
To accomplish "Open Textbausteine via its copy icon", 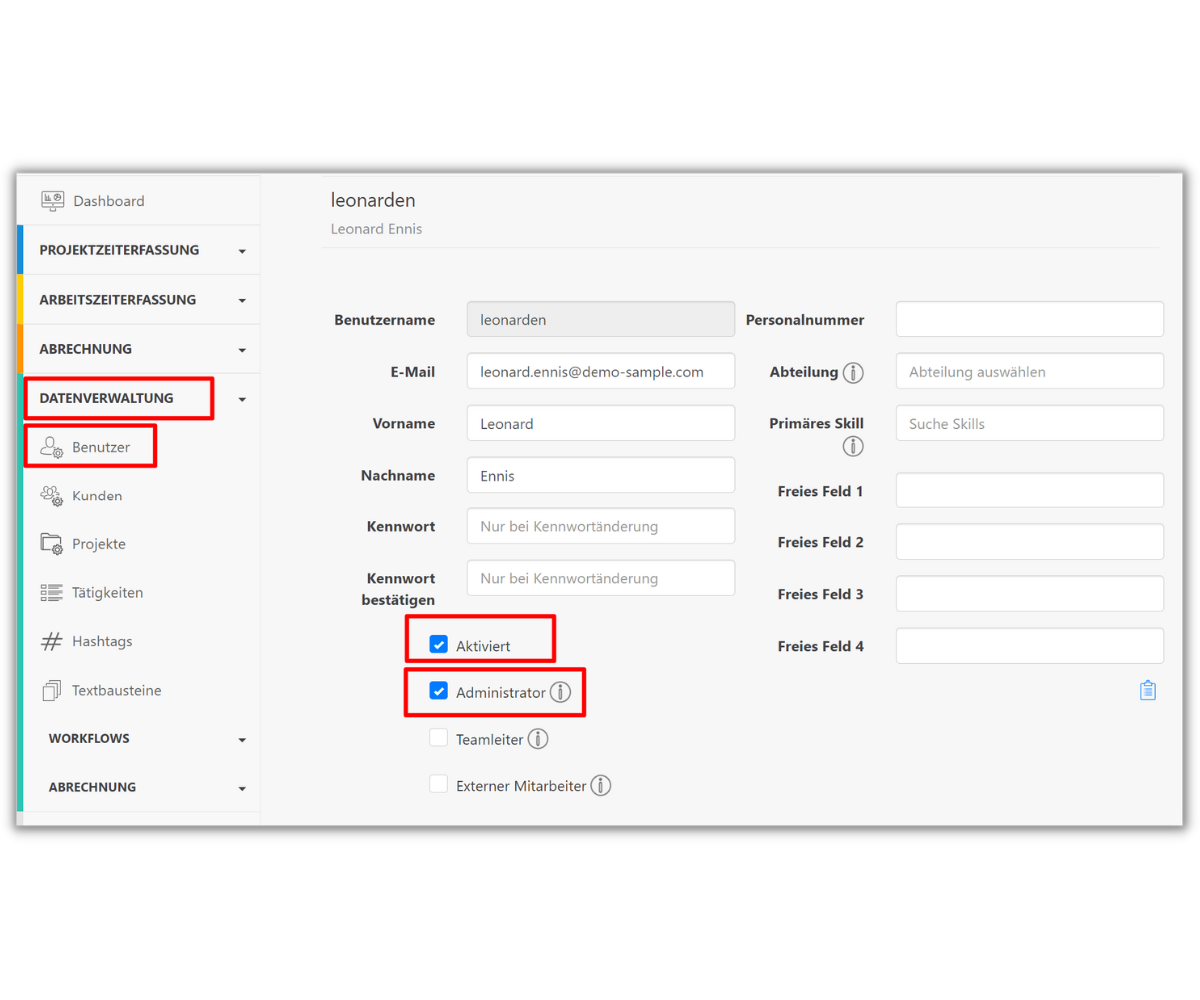I will point(51,690).
